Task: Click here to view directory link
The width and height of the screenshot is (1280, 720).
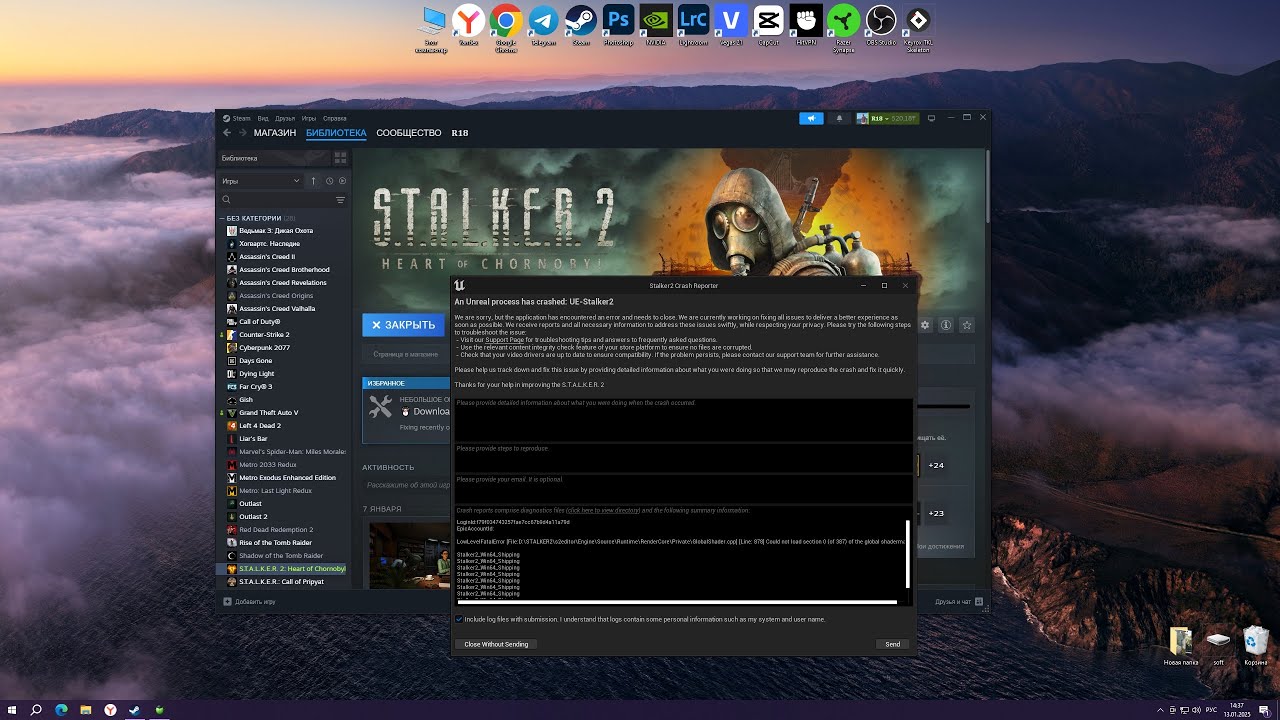Action: (603, 510)
